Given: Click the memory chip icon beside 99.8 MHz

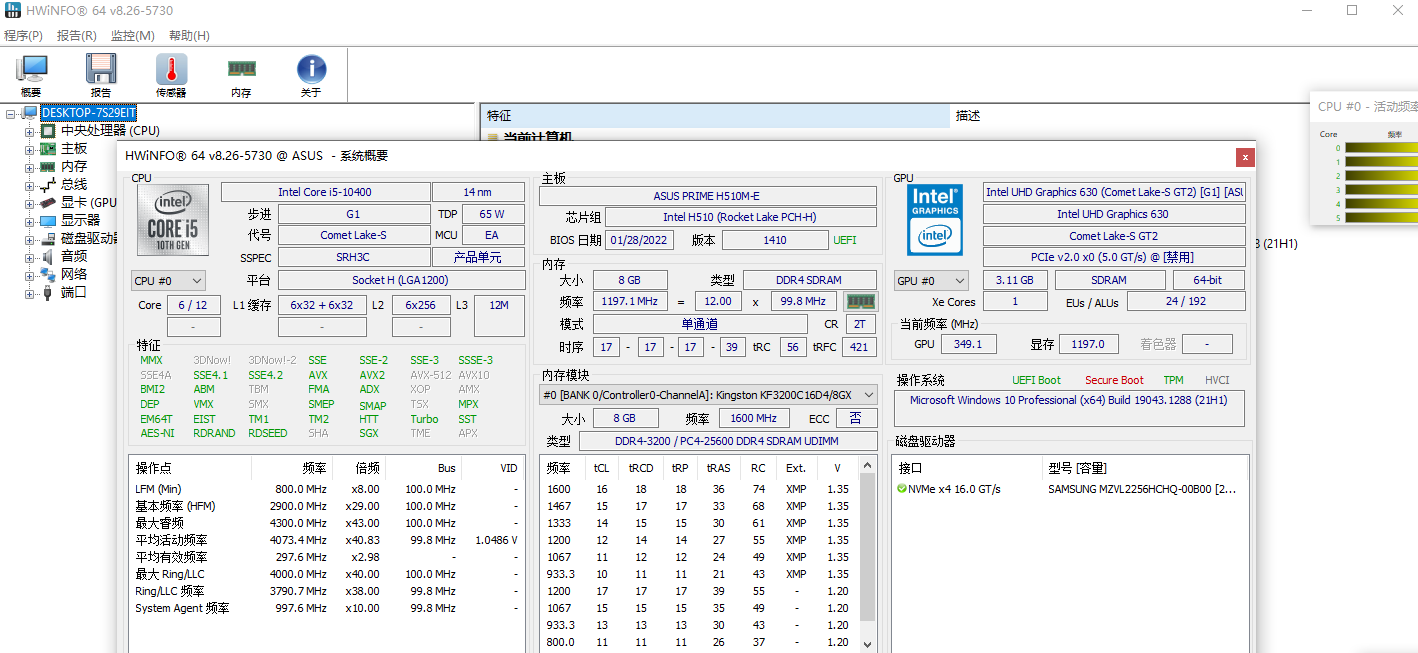Looking at the screenshot, I should pos(860,301).
